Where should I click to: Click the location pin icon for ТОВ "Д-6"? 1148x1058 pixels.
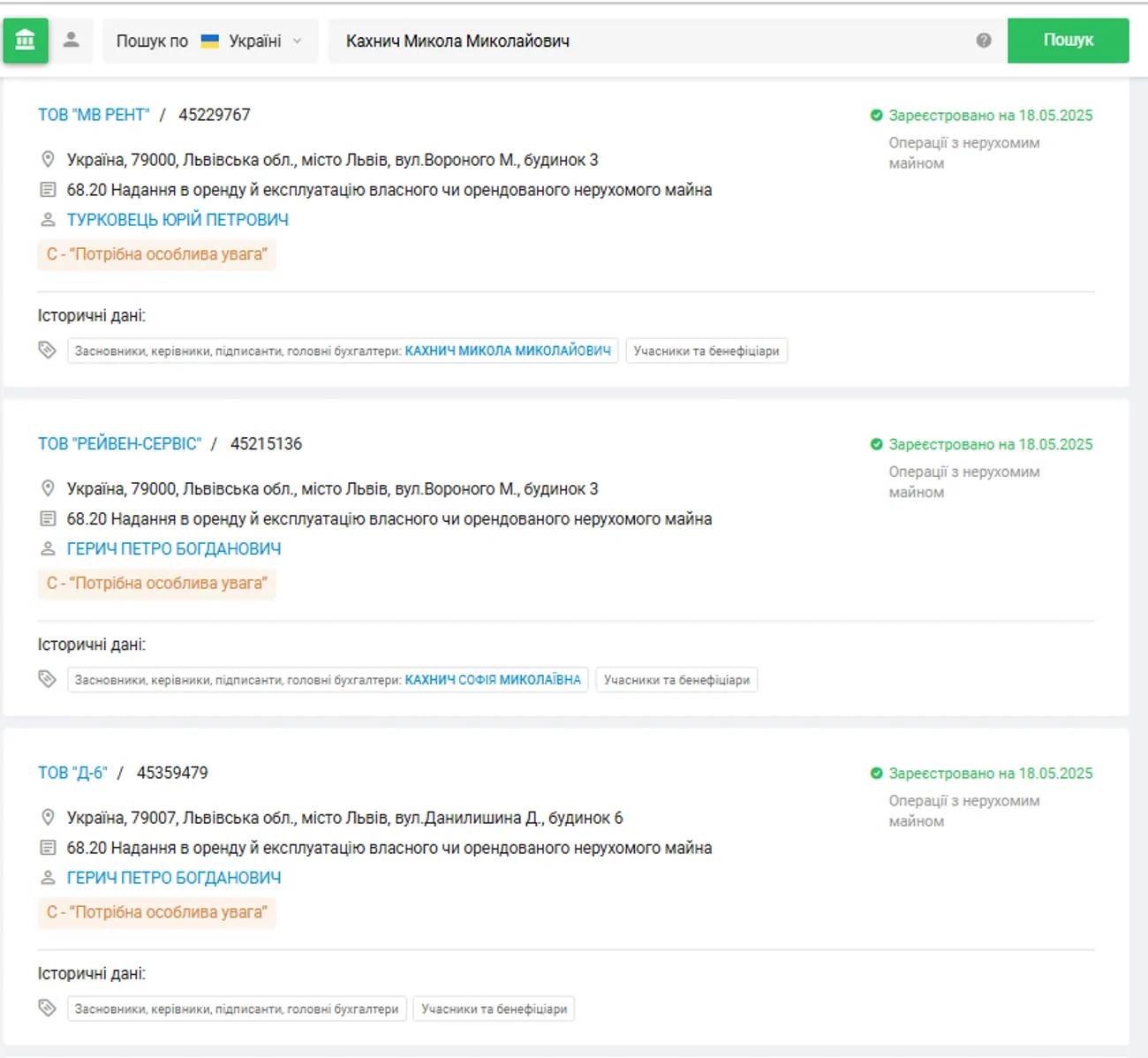pos(48,819)
